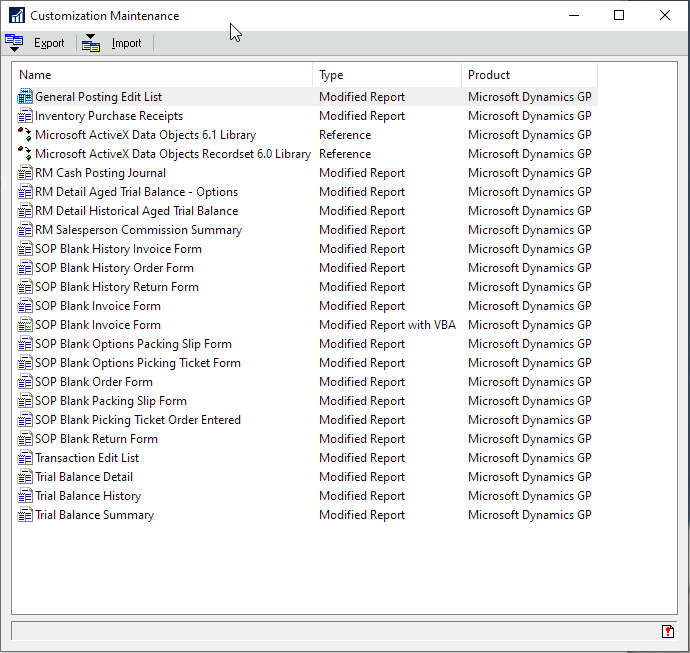Click the Import toolbar icon

91,43
